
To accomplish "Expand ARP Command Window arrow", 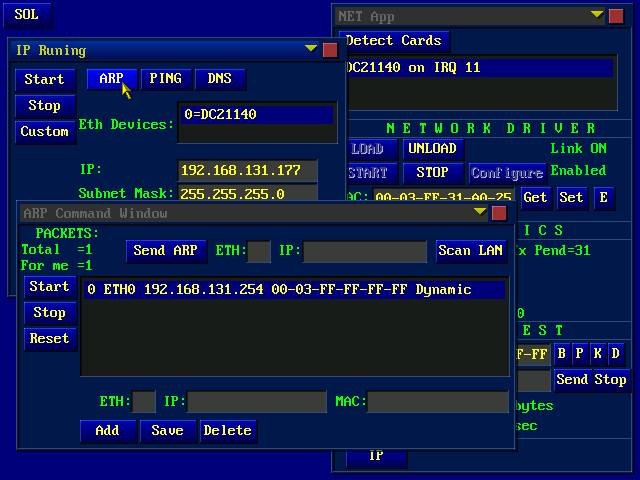I will tap(480, 211).
